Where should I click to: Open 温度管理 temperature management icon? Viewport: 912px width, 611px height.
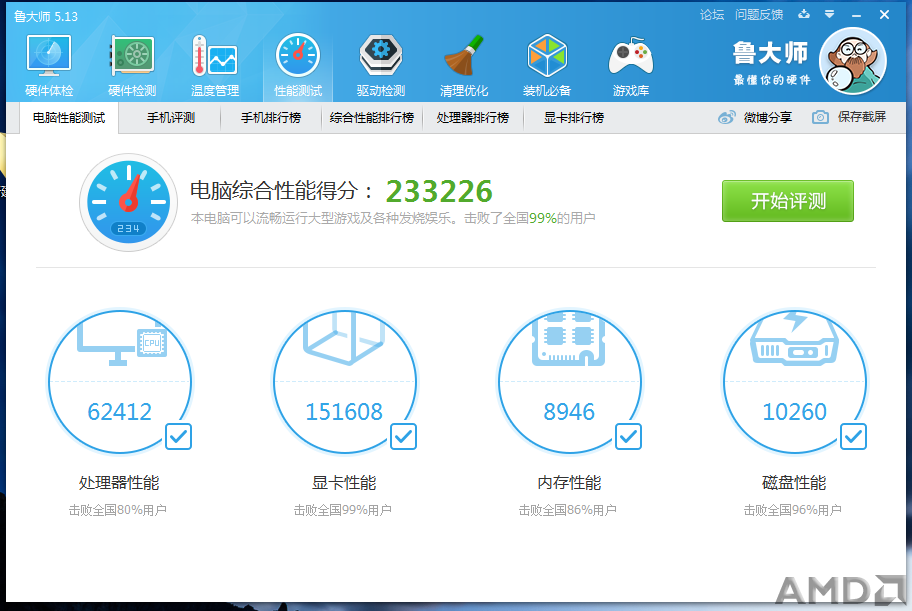click(215, 56)
